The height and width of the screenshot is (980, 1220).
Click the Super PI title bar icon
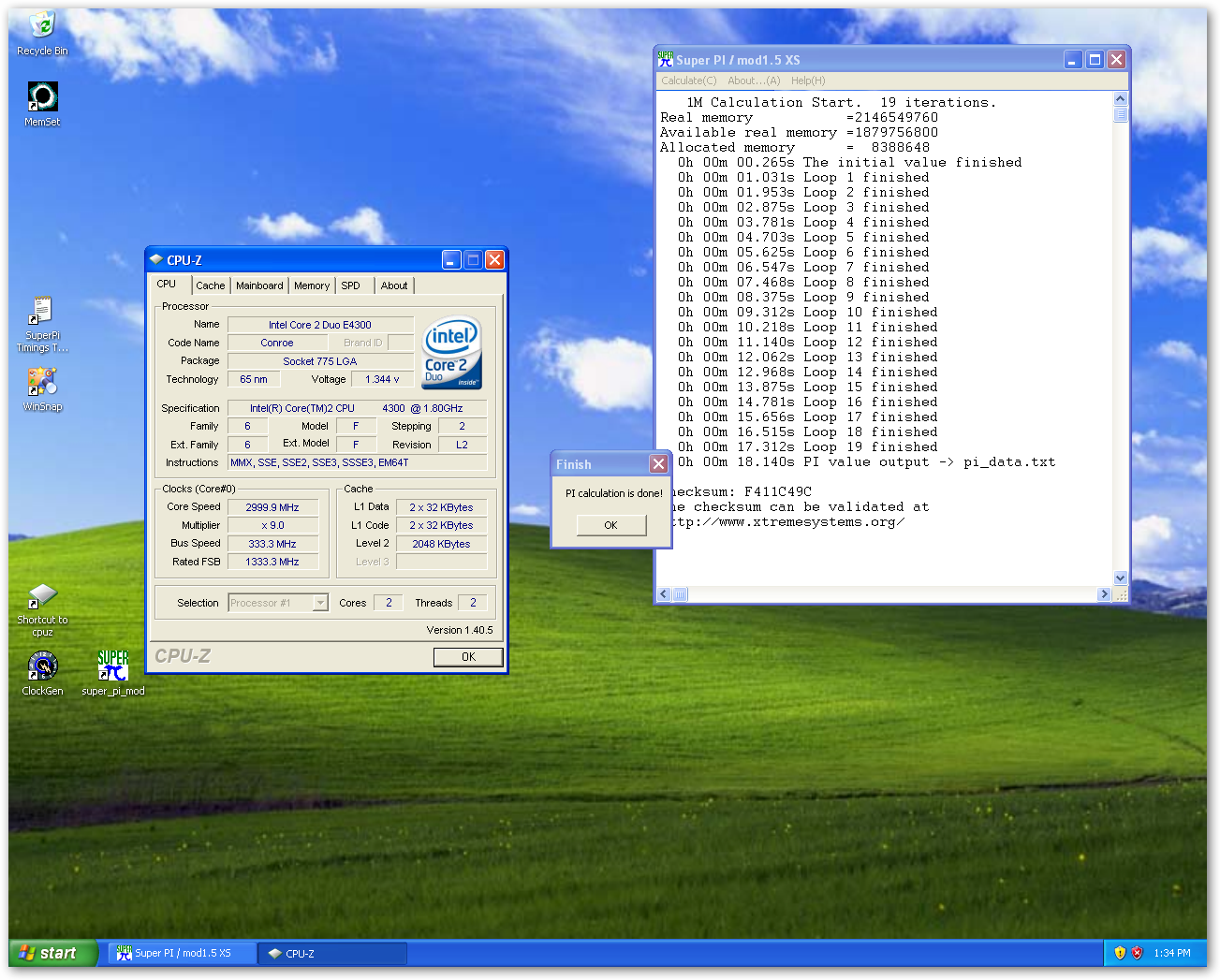[x=666, y=59]
